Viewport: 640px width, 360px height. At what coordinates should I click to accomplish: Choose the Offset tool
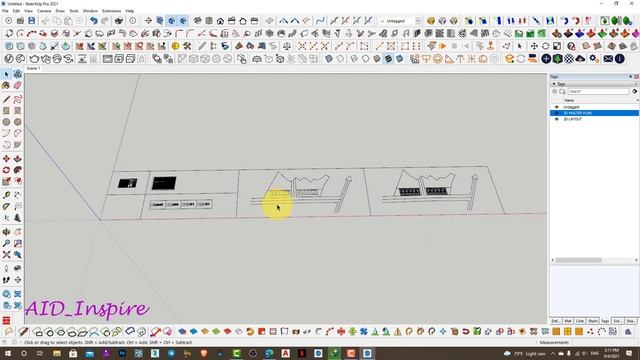(18, 181)
